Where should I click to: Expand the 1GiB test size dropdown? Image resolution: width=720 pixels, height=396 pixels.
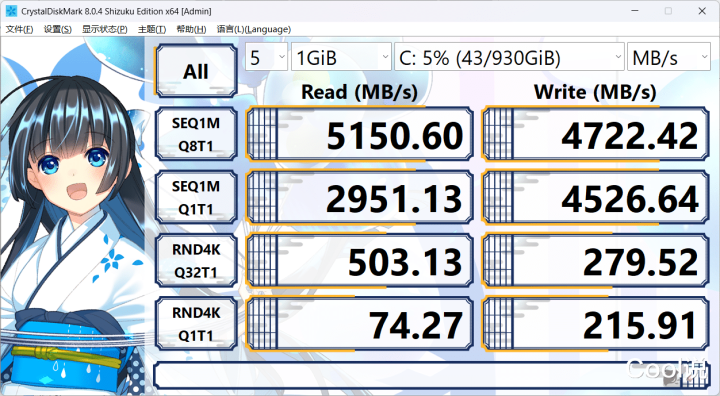click(341, 57)
